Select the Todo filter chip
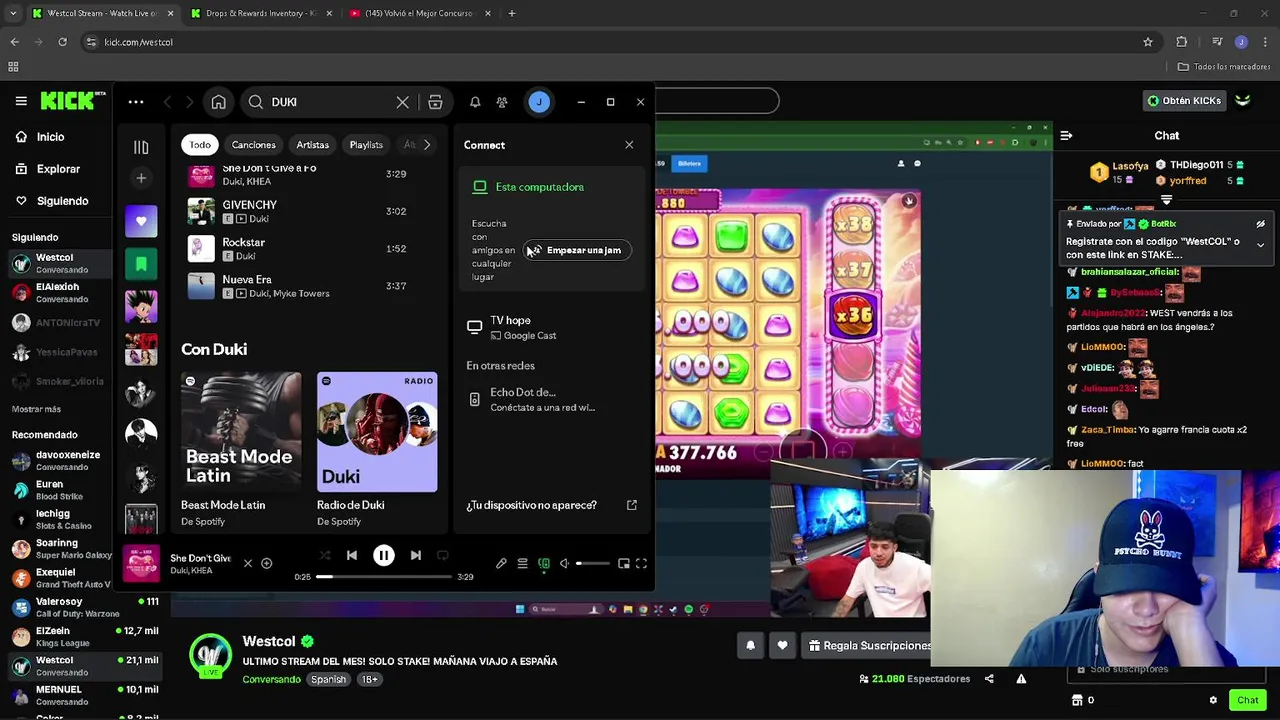The height and width of the screenshot is (720, 1280). pos(200,145)
